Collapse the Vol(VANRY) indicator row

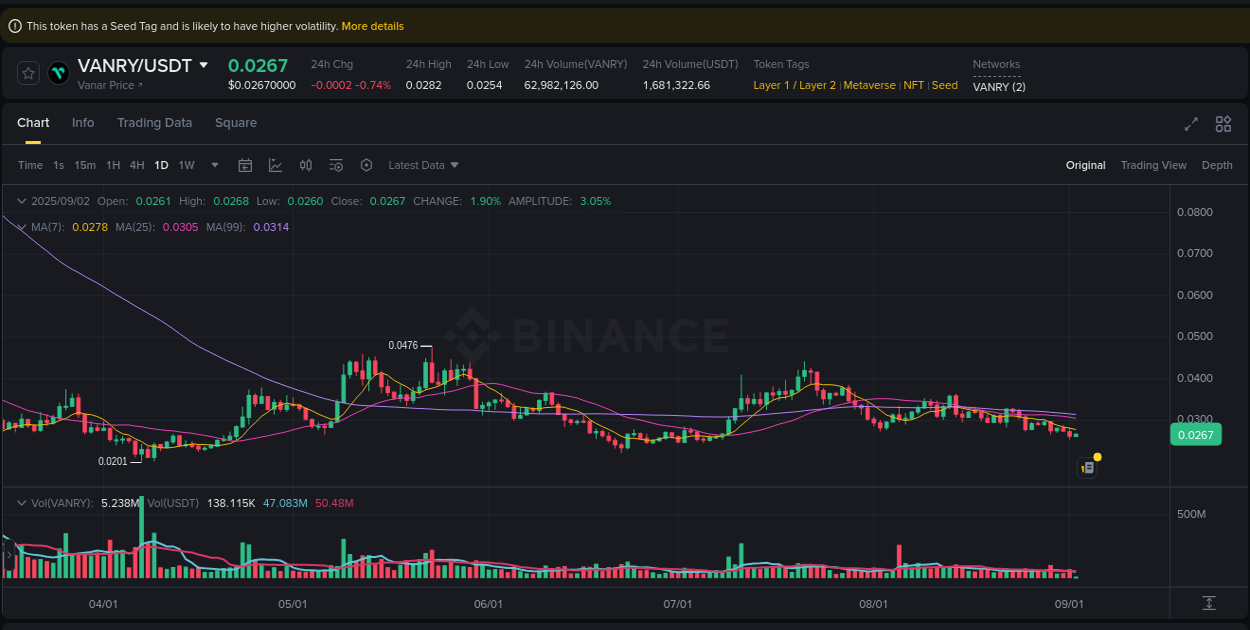(20, 503)
